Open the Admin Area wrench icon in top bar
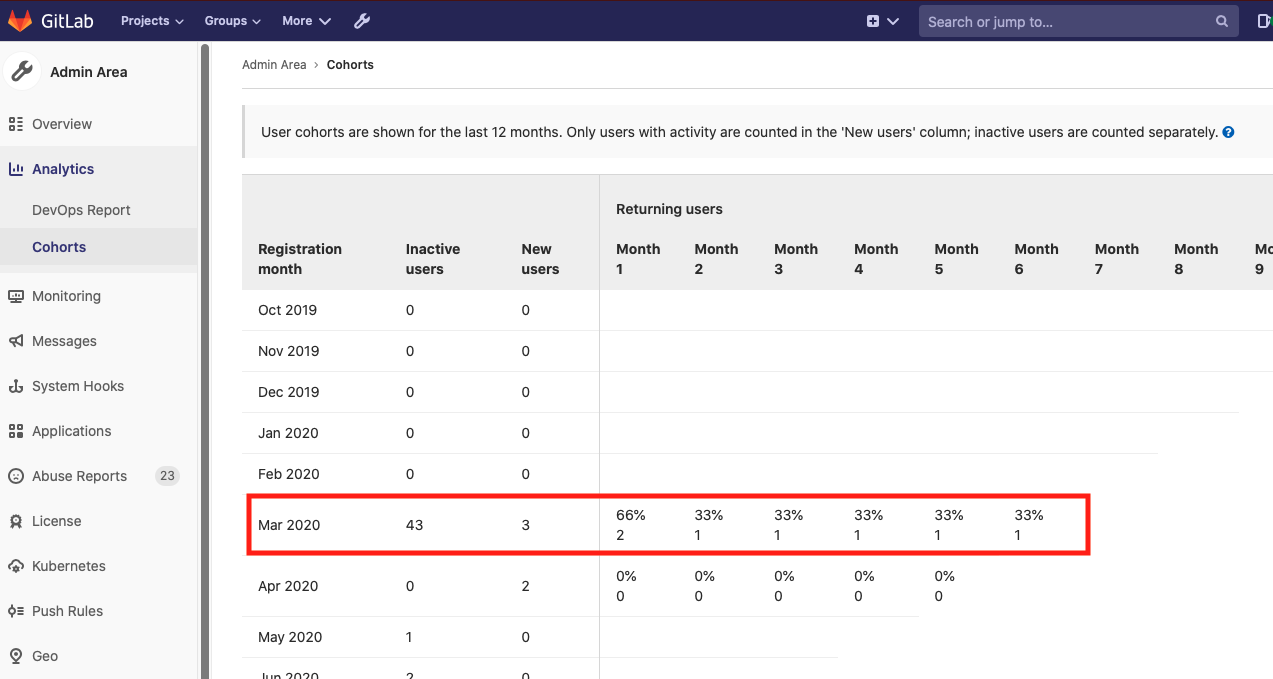This screenshot has height=679, width=1273. [361, 20]
